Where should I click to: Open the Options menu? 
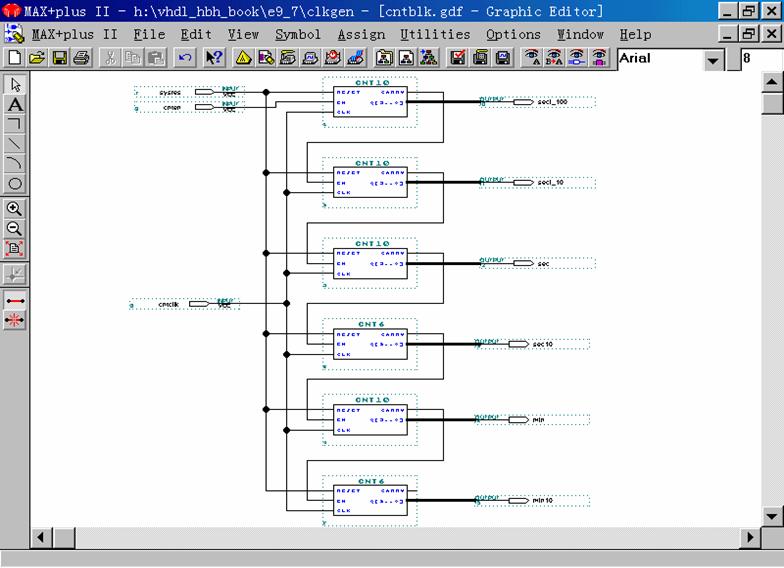coord(513,34)
